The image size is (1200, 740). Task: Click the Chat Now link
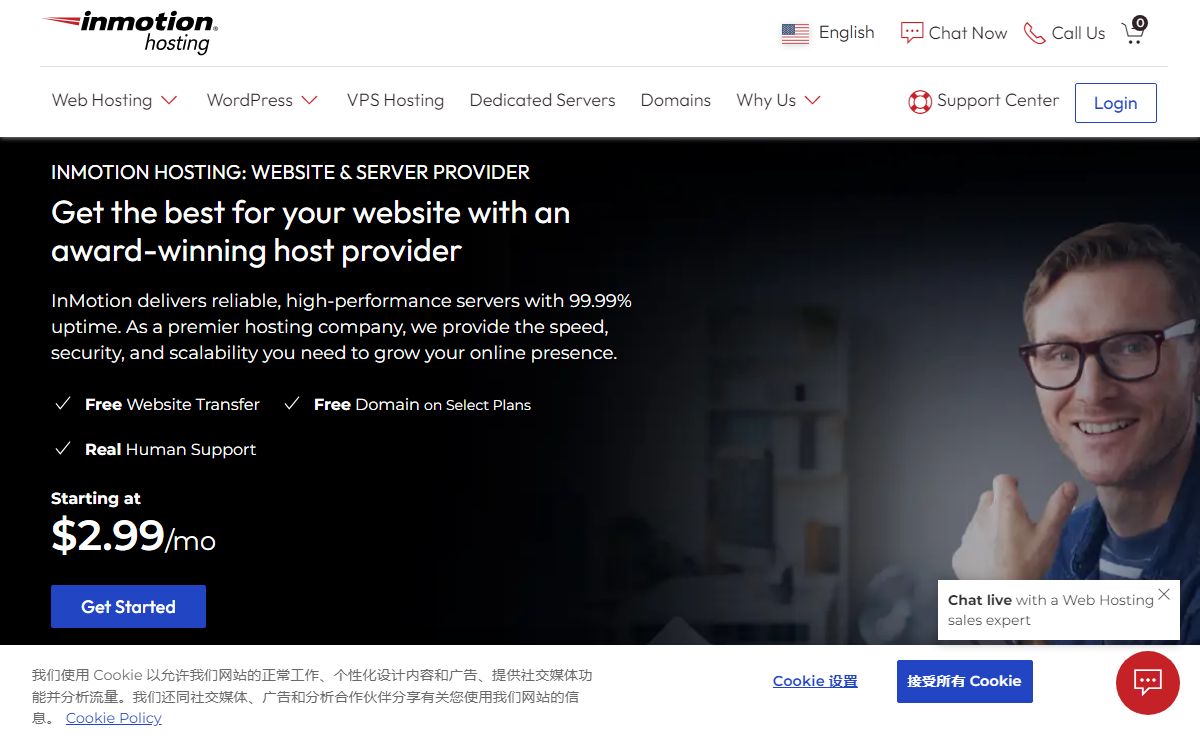coord(968,33)
